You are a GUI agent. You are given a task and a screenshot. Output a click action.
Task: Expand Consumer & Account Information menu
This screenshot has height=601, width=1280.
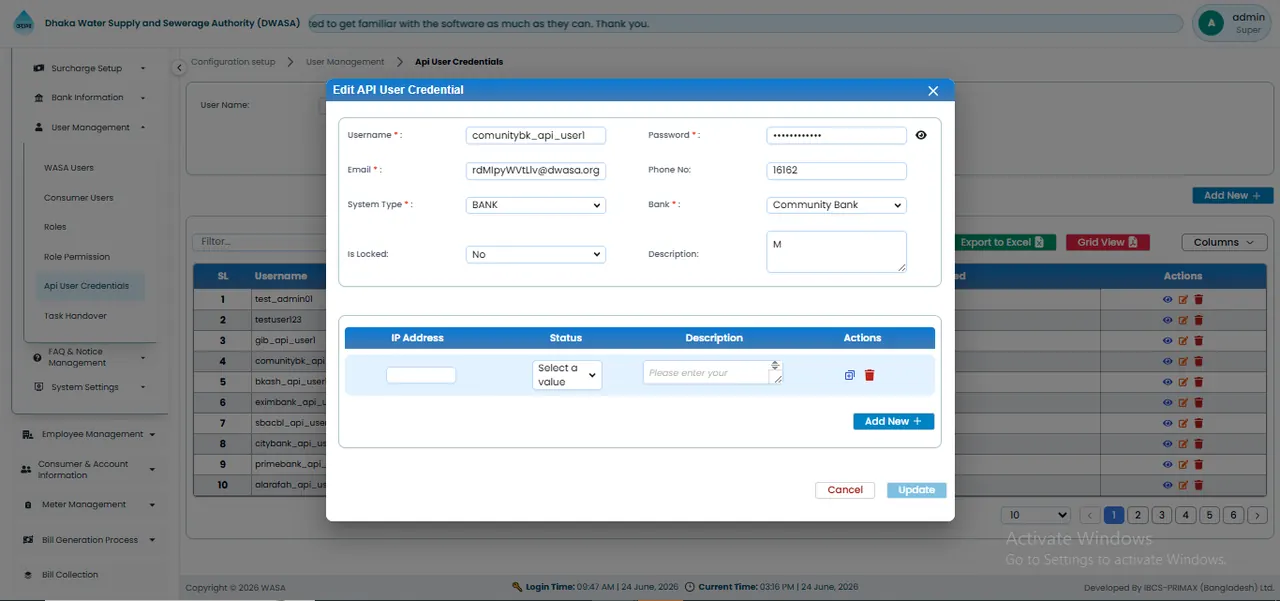click(x=88, y=469)
